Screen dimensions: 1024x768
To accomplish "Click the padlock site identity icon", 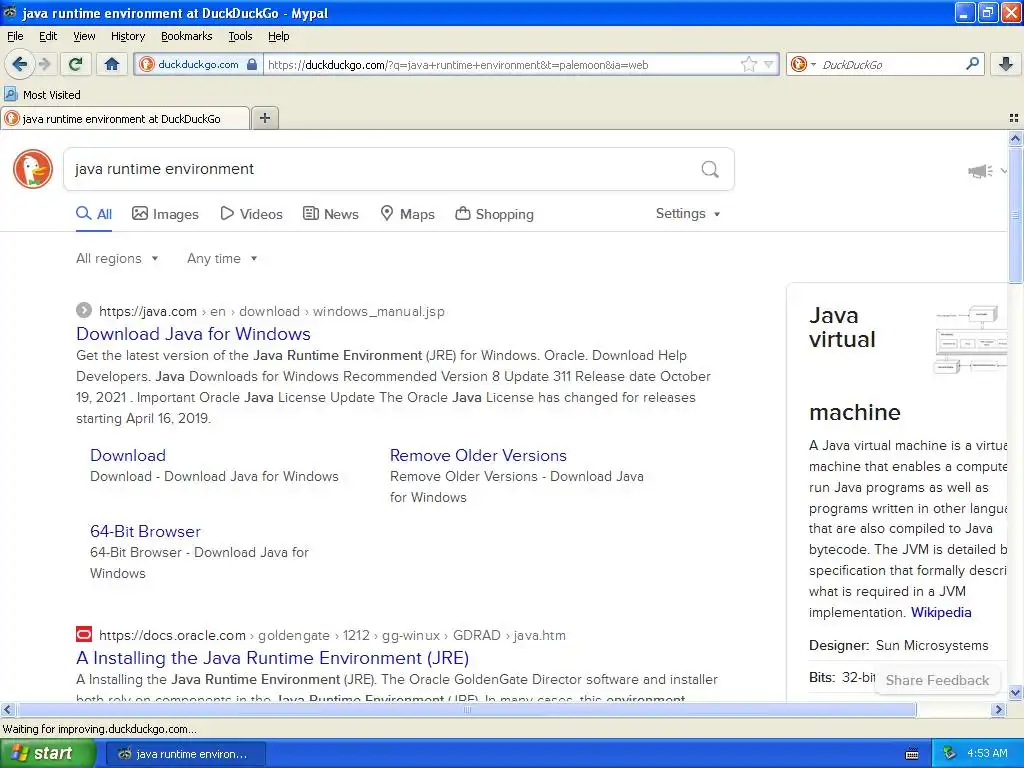I will point(252,64).
